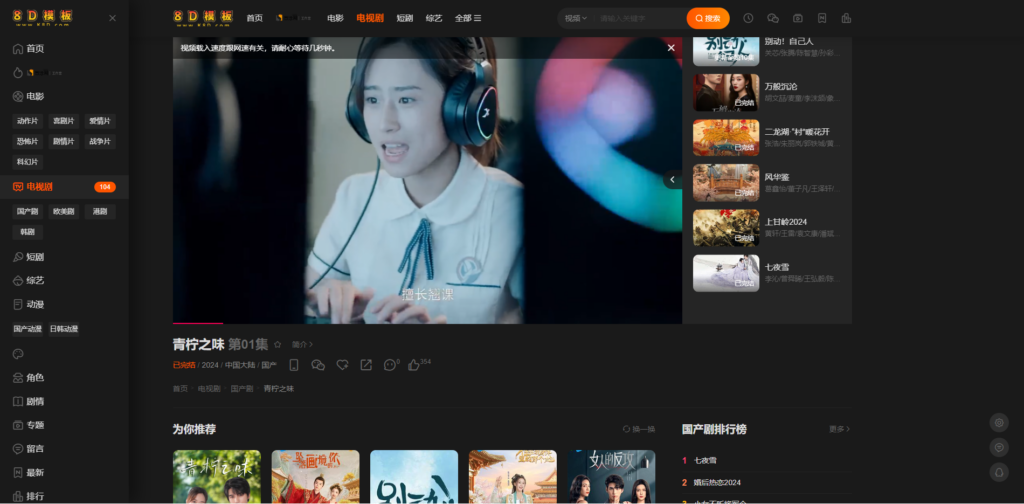Open 七夜雪 ranked 1 in 国产剧排行榜

(x=705, y=460)
